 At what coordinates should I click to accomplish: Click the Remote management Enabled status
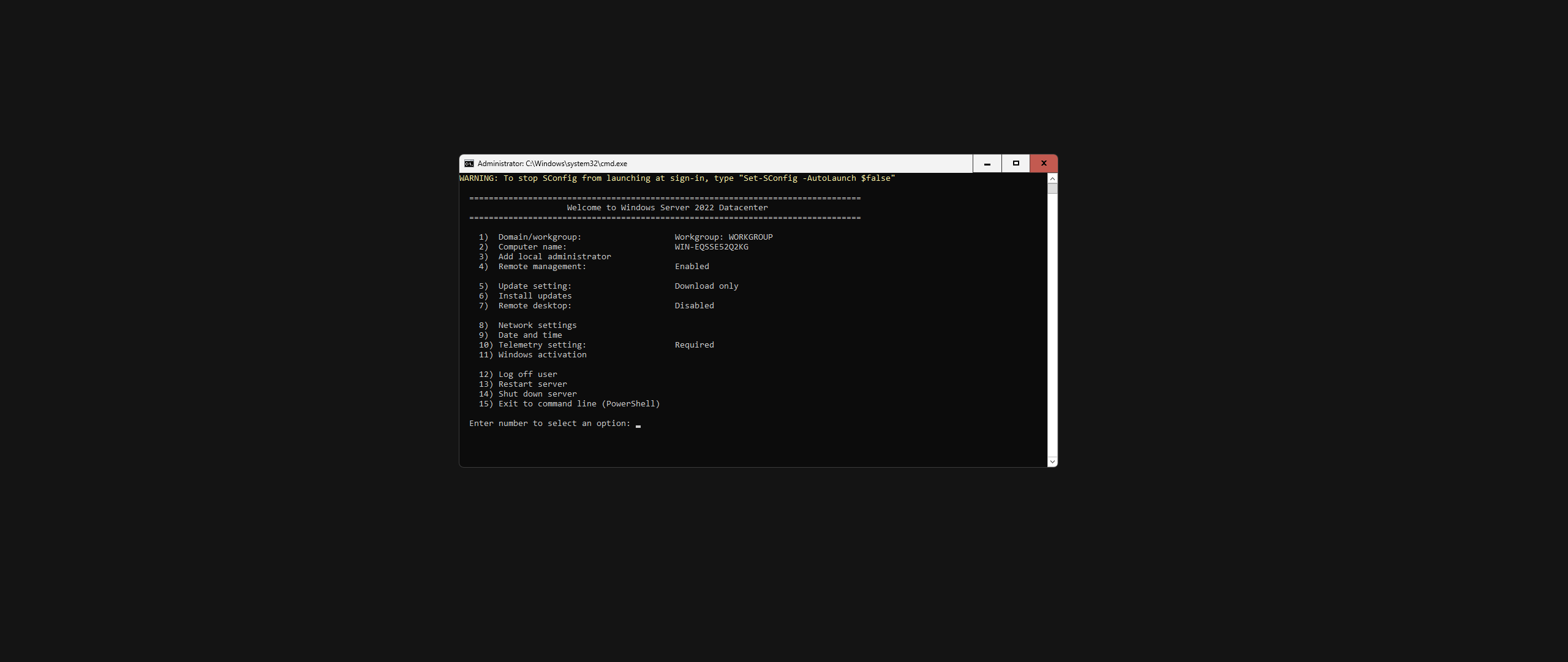[x=692, y=267]
